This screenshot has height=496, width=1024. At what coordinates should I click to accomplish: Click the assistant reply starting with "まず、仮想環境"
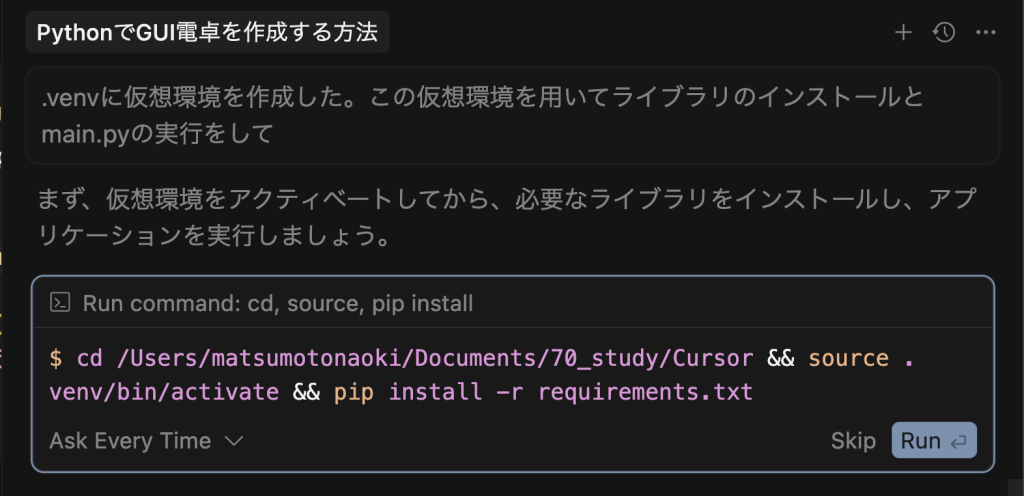coord(500,220)
